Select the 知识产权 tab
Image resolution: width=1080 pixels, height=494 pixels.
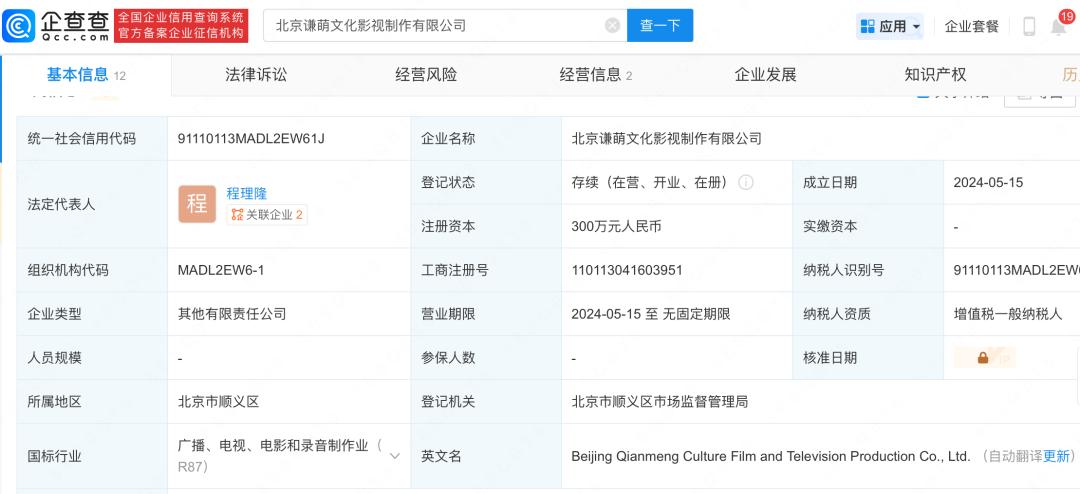coord(935,75)
